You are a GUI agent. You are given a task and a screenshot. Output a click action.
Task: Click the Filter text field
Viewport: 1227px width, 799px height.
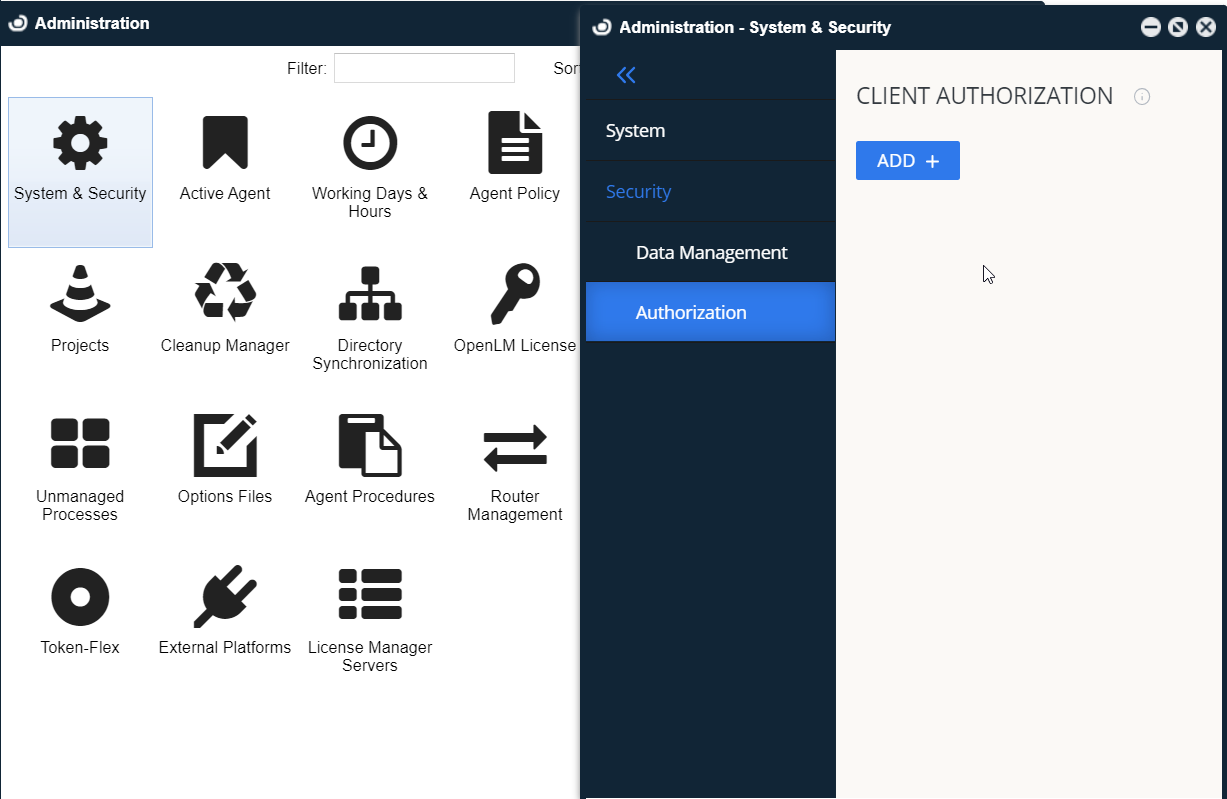coord(424,68)
